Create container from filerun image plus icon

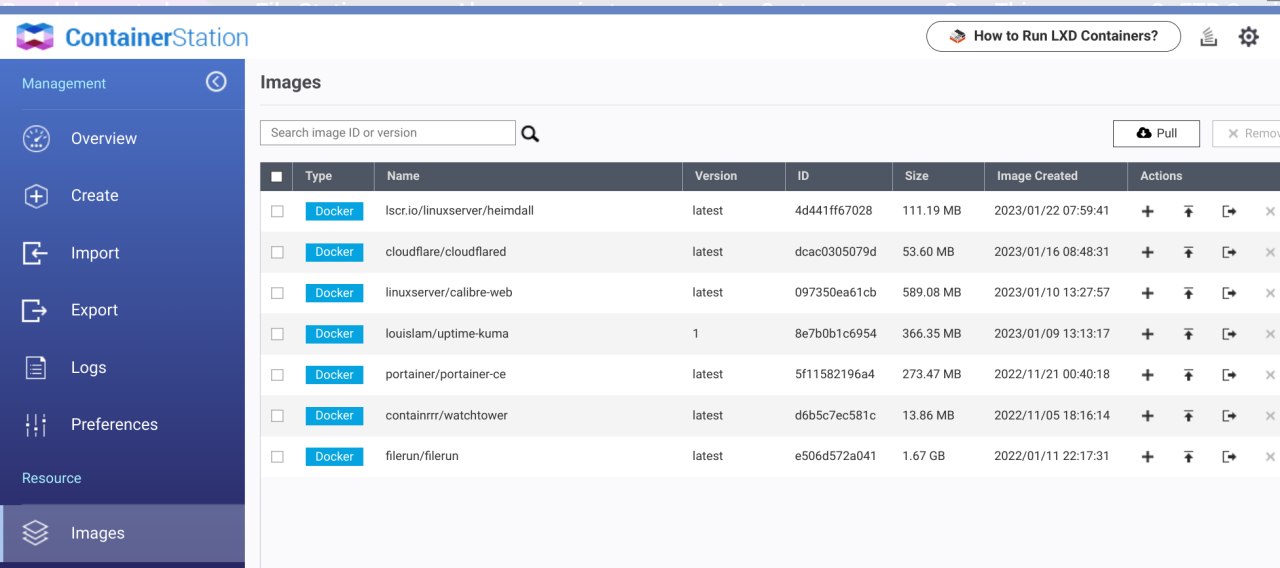1148,457
